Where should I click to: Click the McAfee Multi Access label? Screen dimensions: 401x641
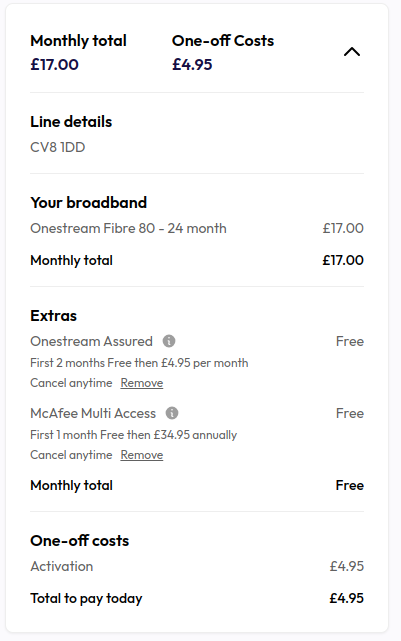point(93,413)
